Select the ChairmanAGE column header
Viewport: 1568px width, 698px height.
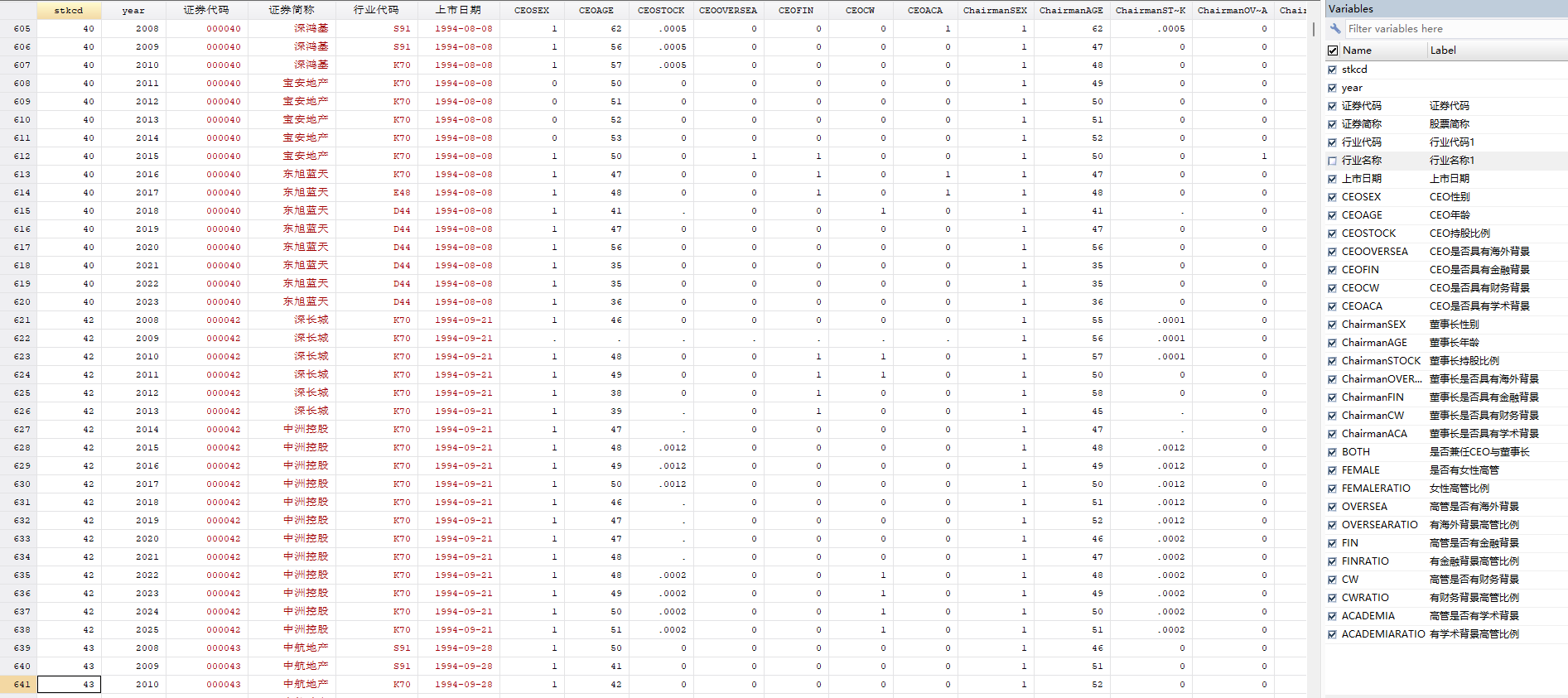tap(1071, 10)
